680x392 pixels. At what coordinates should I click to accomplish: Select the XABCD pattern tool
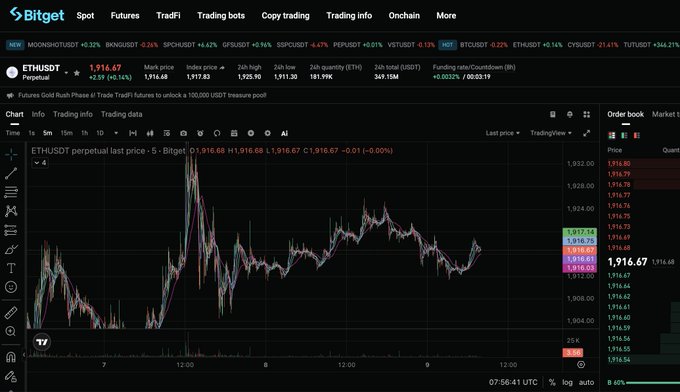pos(11,211)
